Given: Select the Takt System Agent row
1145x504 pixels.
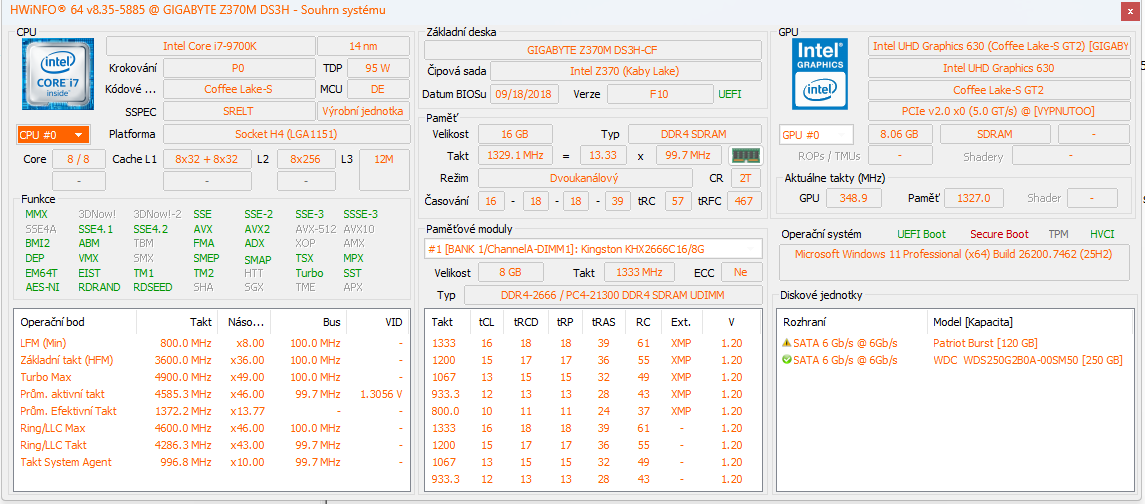Looking at the screenshot, I should pos(212,462).
